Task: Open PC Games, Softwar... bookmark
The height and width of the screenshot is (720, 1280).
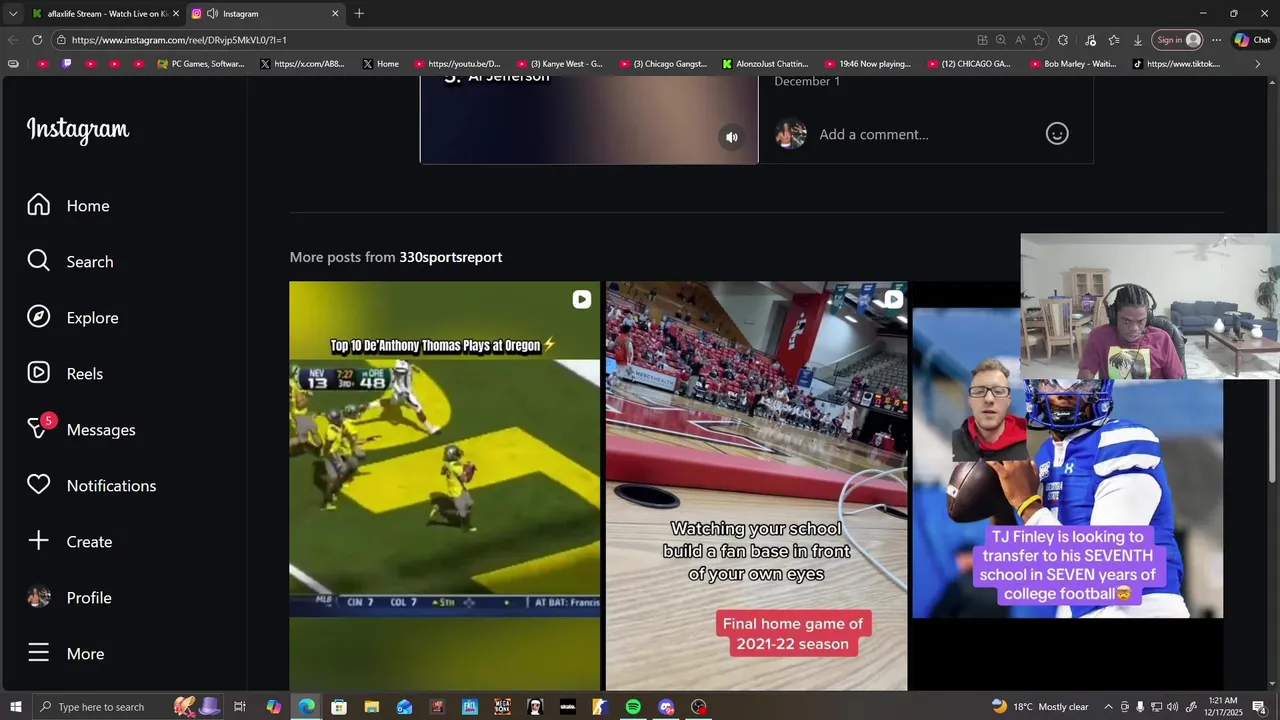Action: (200, 63)
